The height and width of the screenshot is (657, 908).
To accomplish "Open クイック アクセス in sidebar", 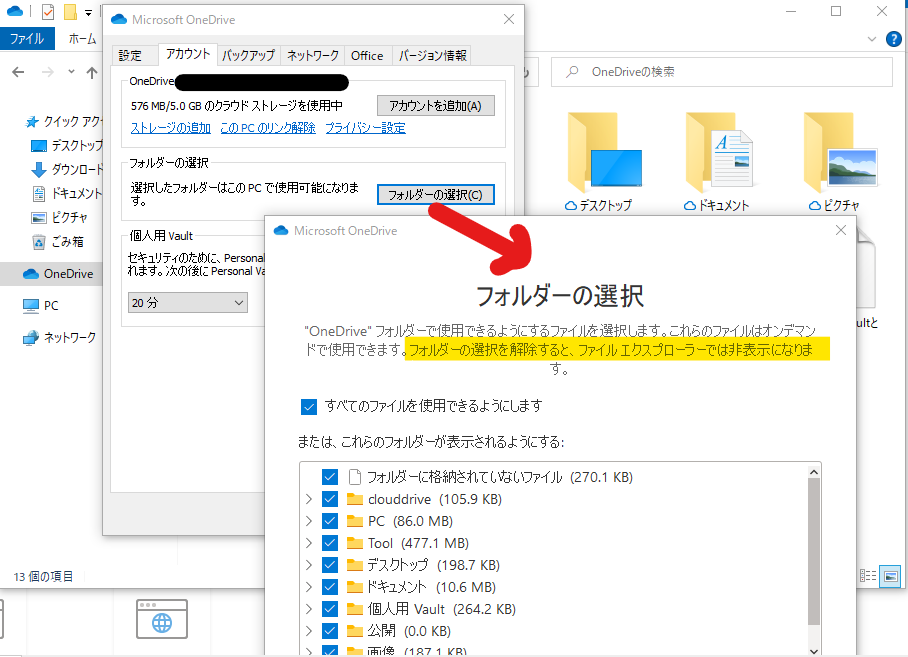I will click(64, 121).
